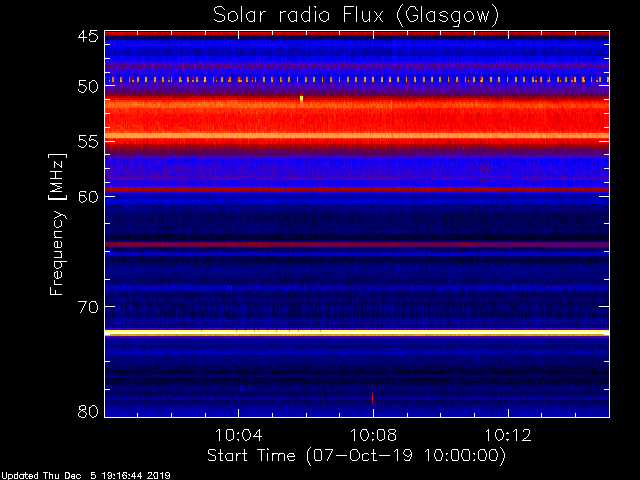The image size is (640, 480).
Task: Click the 'Start Time (07-Oct-19 10:00:00)' label
Action: 356,456
